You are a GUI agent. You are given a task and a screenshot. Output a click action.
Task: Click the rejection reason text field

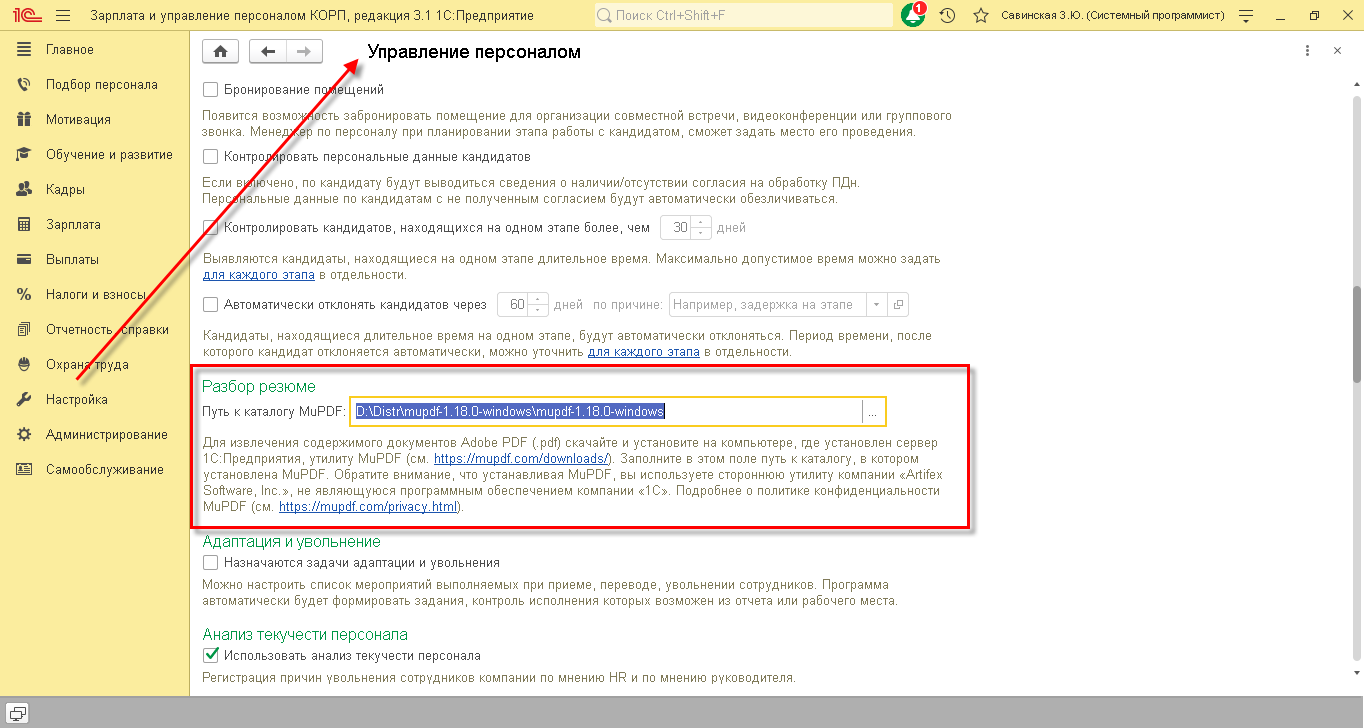[x=768, y=305]
